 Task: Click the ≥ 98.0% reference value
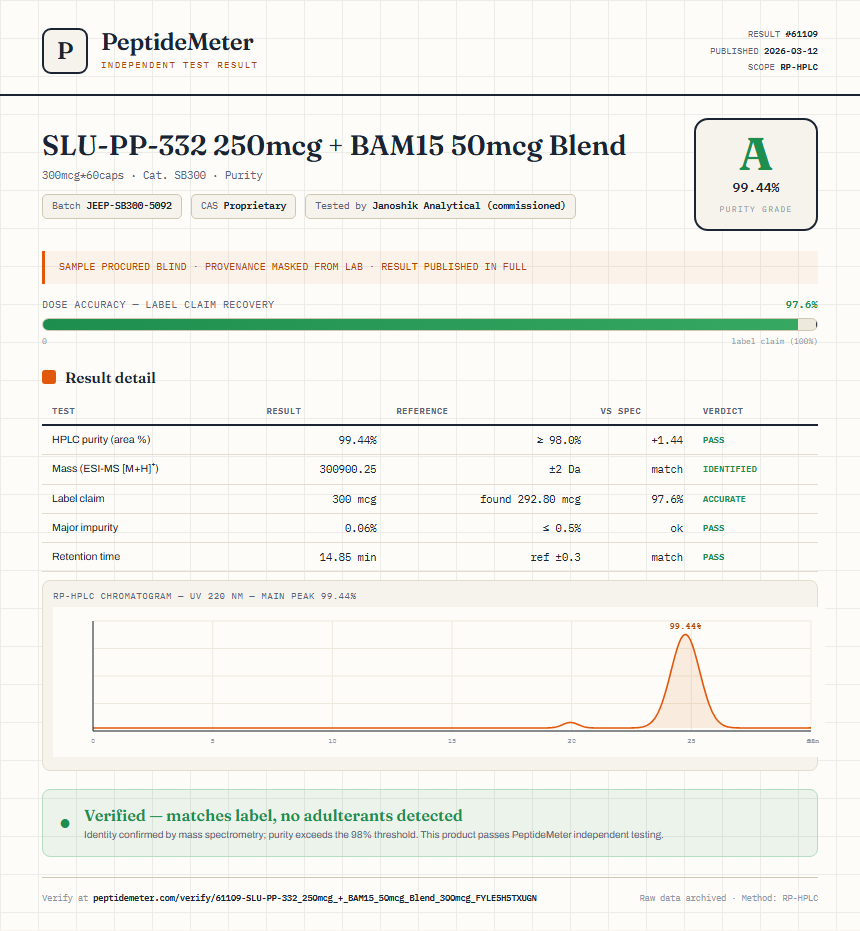[559, 440]
